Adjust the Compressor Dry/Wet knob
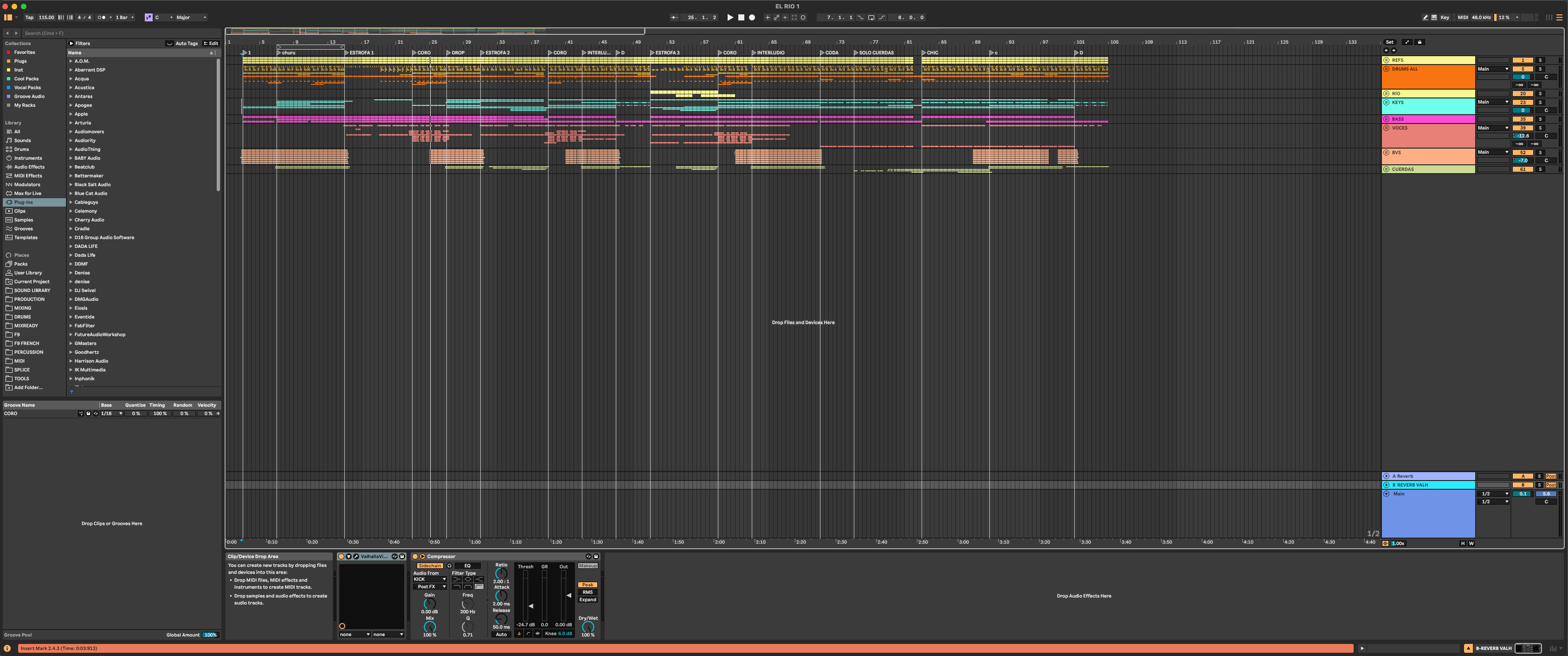Viewport: 1568px width, 656px height. coord(587,626)
